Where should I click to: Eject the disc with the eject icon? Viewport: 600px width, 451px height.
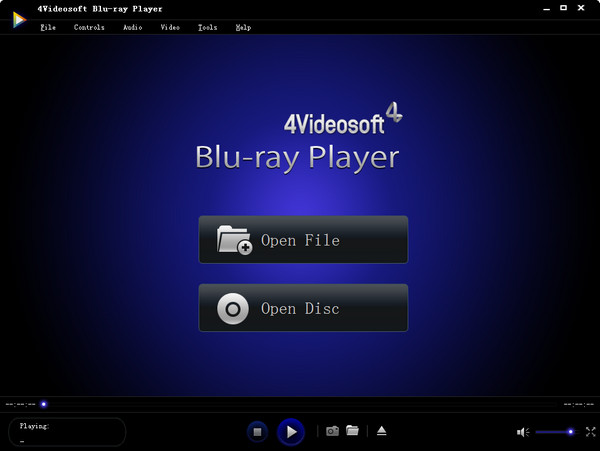[x=382, y=431]
